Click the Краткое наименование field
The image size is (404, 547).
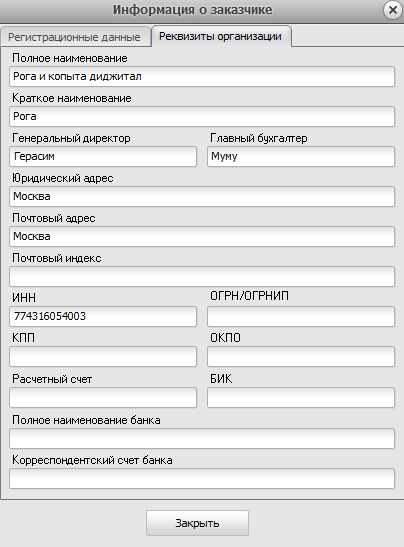(202, 117)
